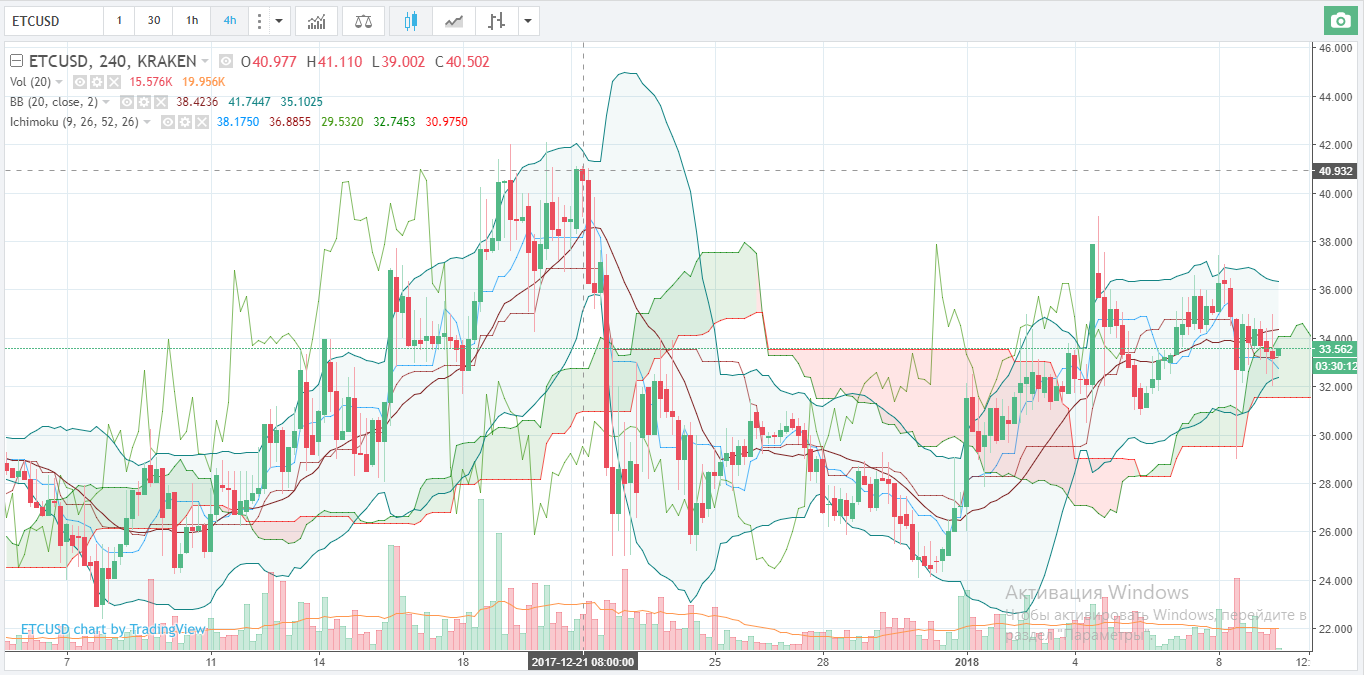Hide the BB (20, close, 2) indicator
Image resolution: width=1364 pixels, height=675 pixels.
pyautogui.click(x=128, y=102)
